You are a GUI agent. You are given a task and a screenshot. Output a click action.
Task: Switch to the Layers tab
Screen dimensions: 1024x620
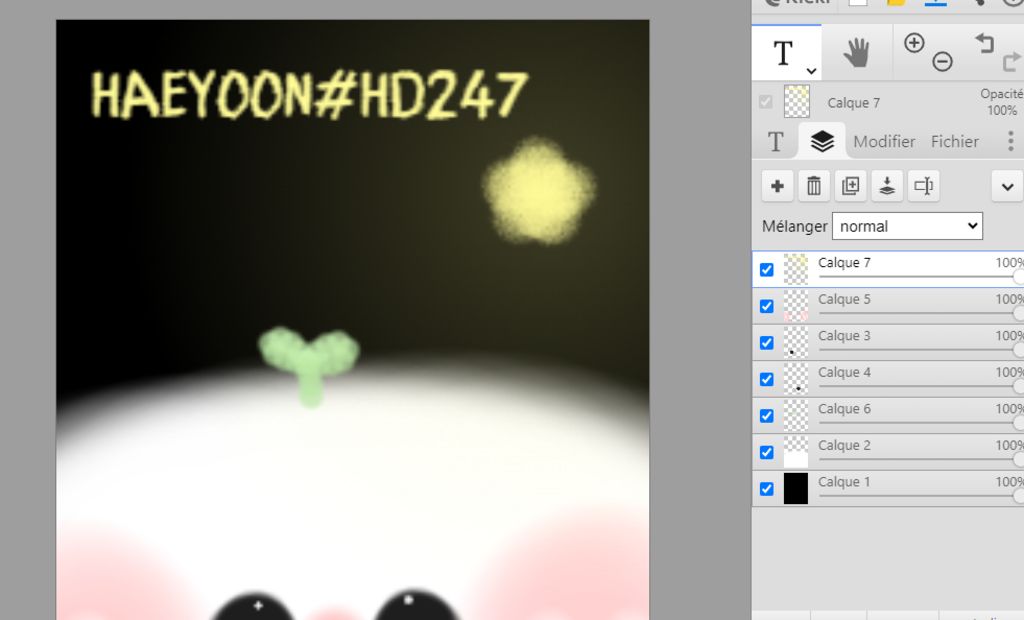click(x=822, y=141)
